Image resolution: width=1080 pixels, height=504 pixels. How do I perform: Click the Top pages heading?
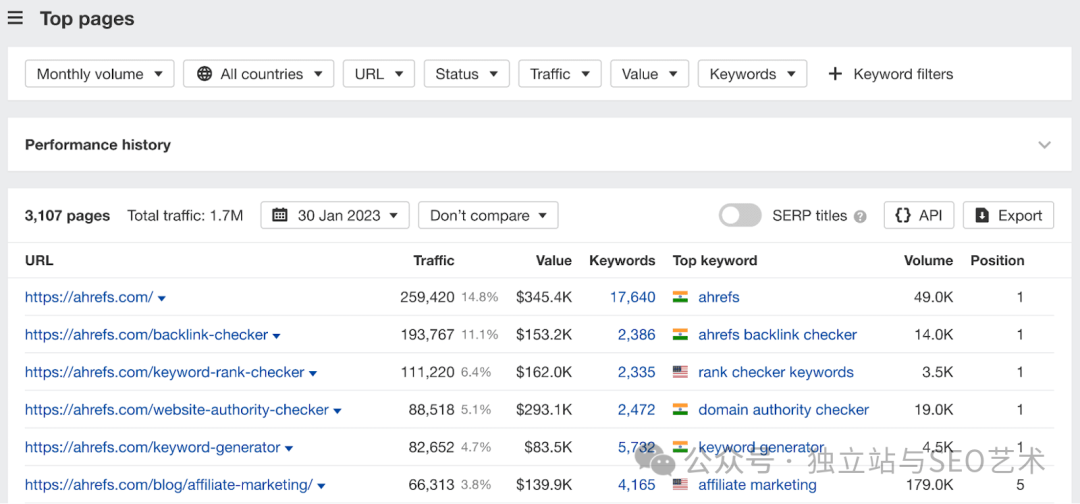pyautogui.click(x=87, y=19)
